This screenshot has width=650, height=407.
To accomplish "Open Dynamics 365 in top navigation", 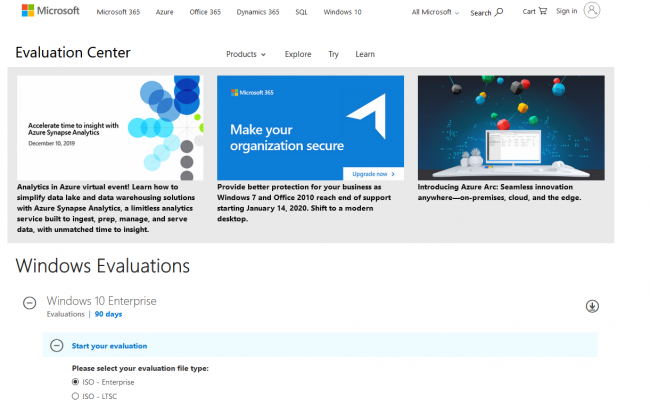I will click(x=258, y=12).
